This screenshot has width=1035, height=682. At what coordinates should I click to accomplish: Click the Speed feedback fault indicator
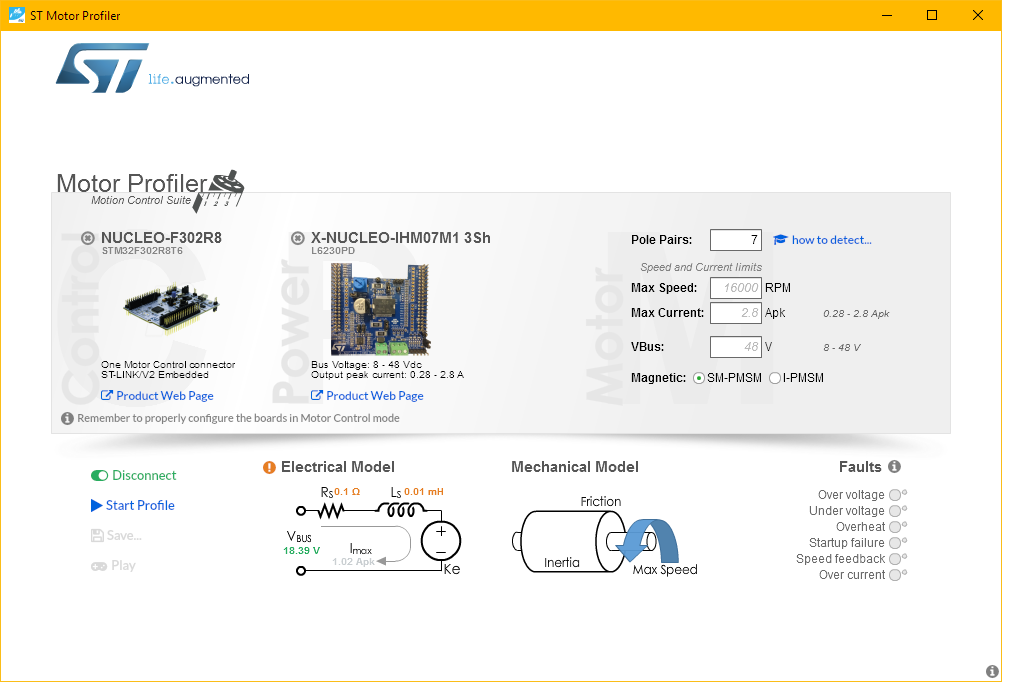pyautogui.click(x=895, y=559)
